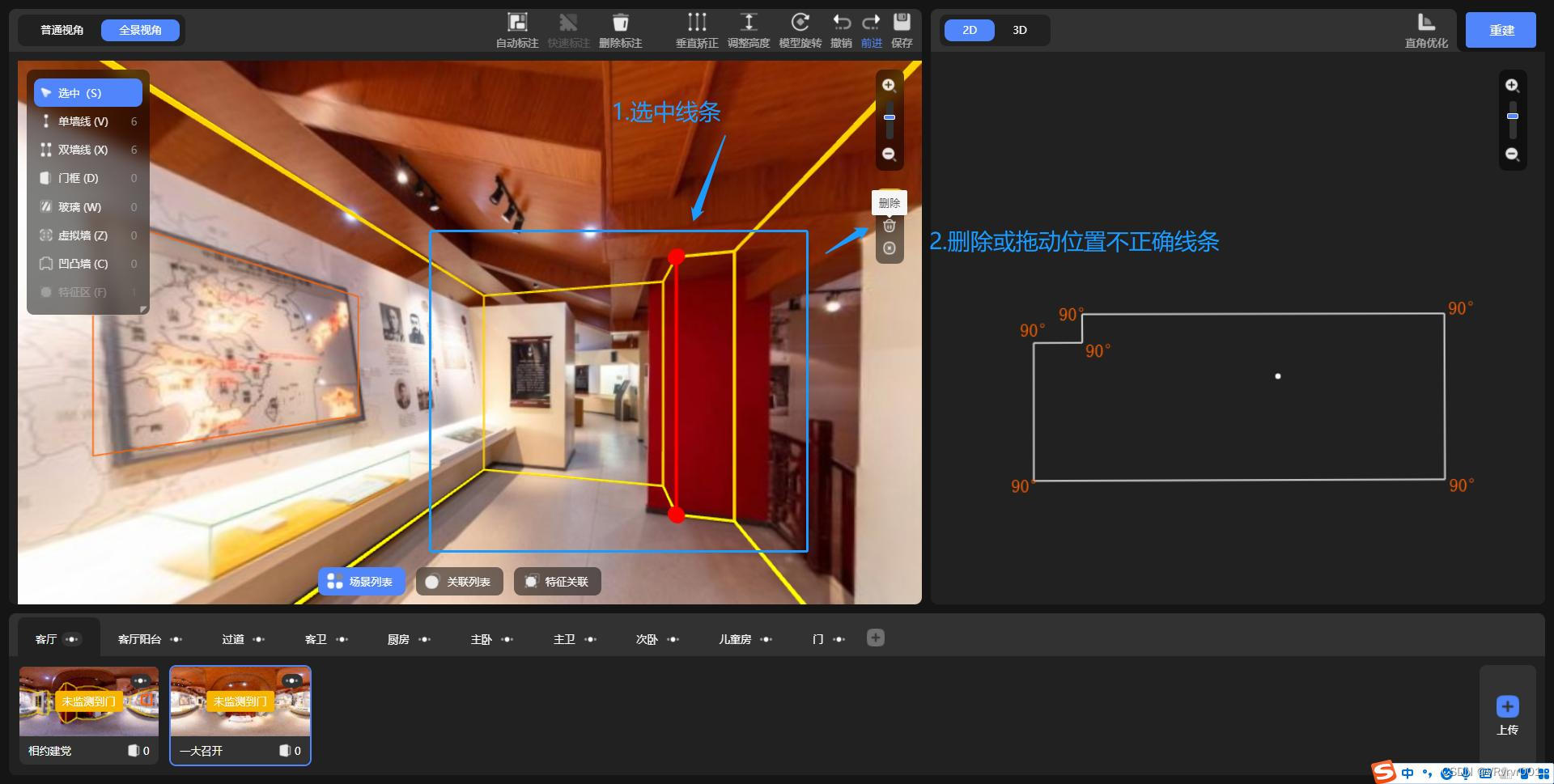
Task: Open the 过道 room tab
Action: pyautogui.click(x=233, y=639)
